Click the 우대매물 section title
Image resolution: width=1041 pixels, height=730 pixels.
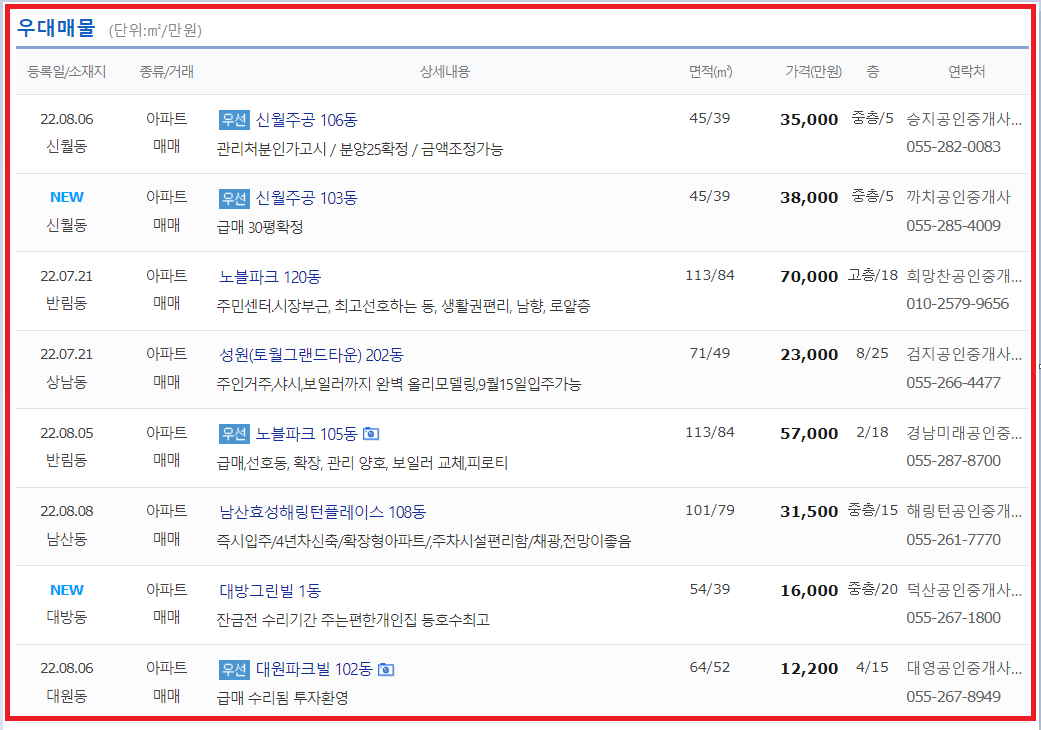coord(56,28)
